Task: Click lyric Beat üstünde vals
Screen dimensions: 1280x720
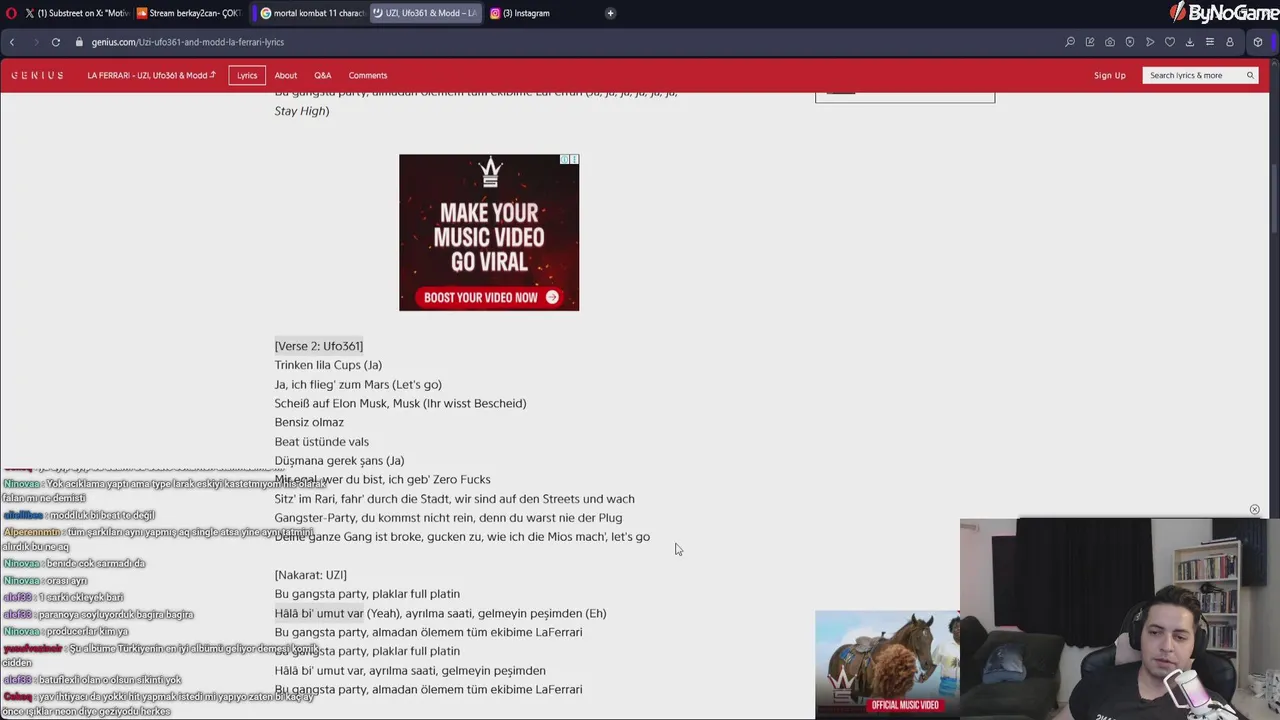Action: tap(322, 441)
